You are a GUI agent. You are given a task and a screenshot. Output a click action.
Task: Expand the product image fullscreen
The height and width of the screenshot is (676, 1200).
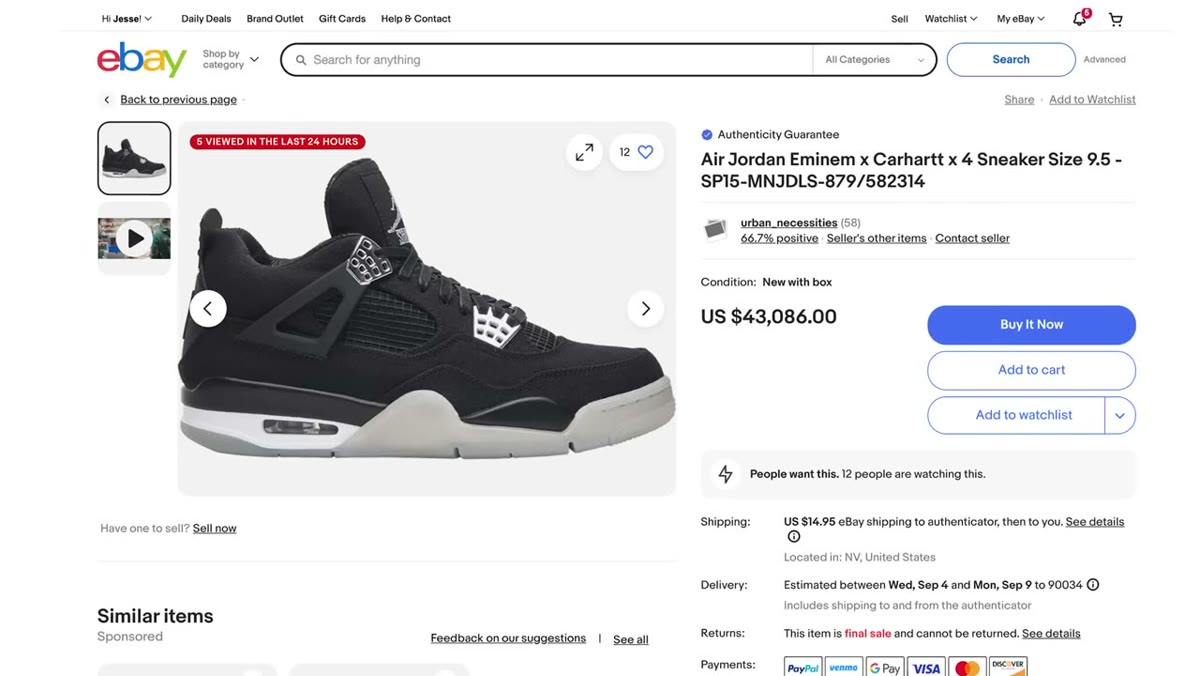click(x=584, y=152)
